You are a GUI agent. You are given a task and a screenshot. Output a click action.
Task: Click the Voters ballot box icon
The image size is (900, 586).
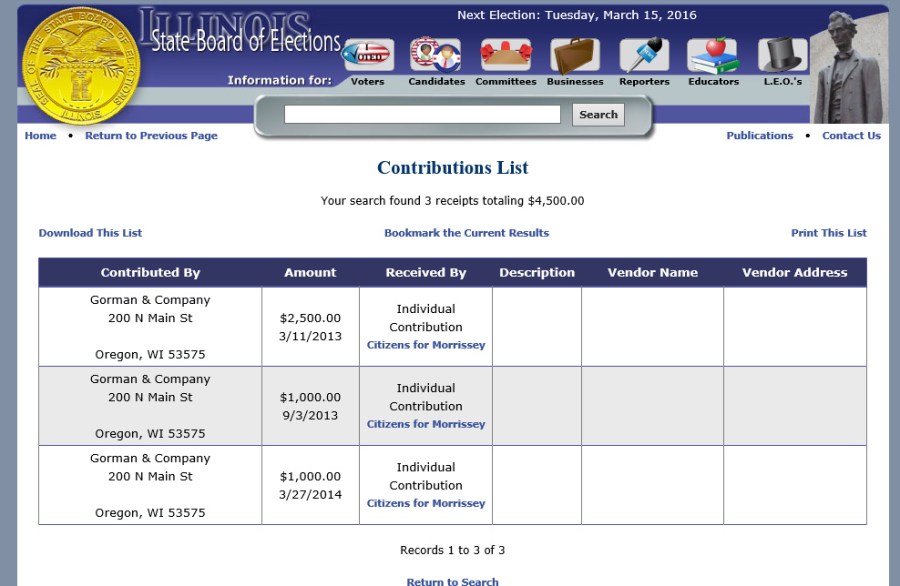[367, 55]
